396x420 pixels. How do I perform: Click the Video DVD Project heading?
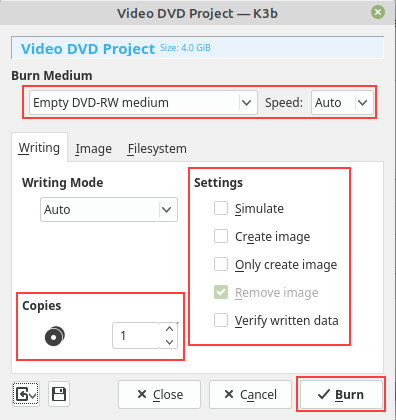coord(88,49)
